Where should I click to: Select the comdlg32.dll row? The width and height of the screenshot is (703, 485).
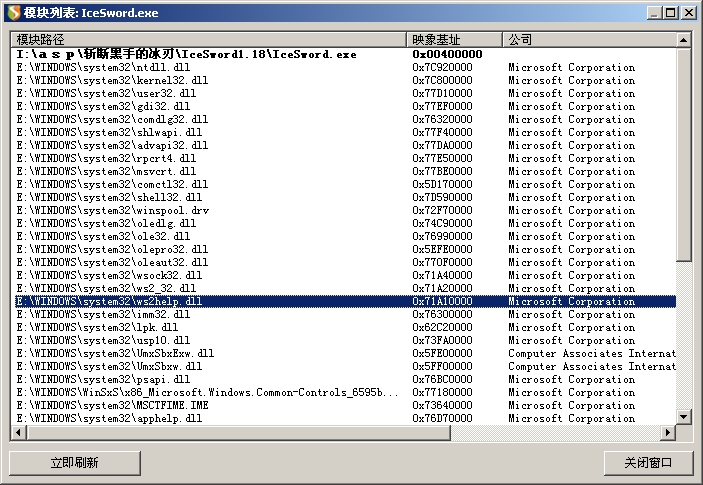tap(344, 119)
